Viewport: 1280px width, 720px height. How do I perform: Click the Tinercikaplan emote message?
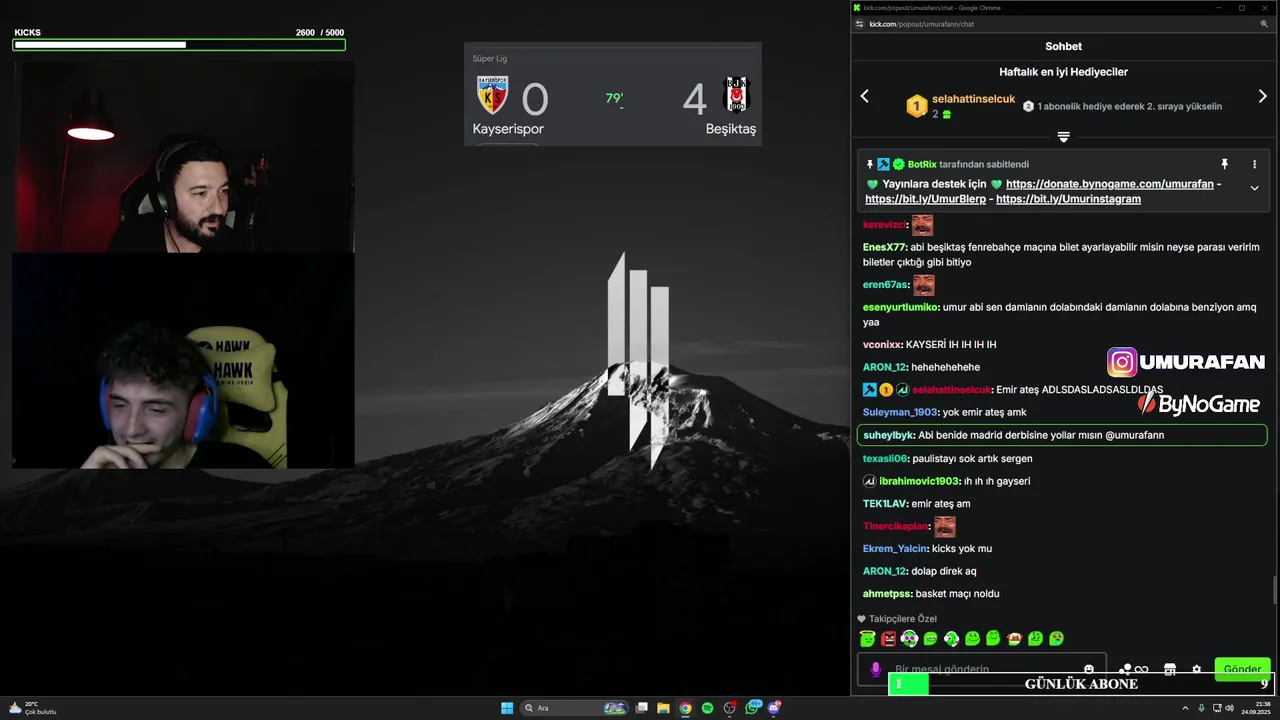909,526
